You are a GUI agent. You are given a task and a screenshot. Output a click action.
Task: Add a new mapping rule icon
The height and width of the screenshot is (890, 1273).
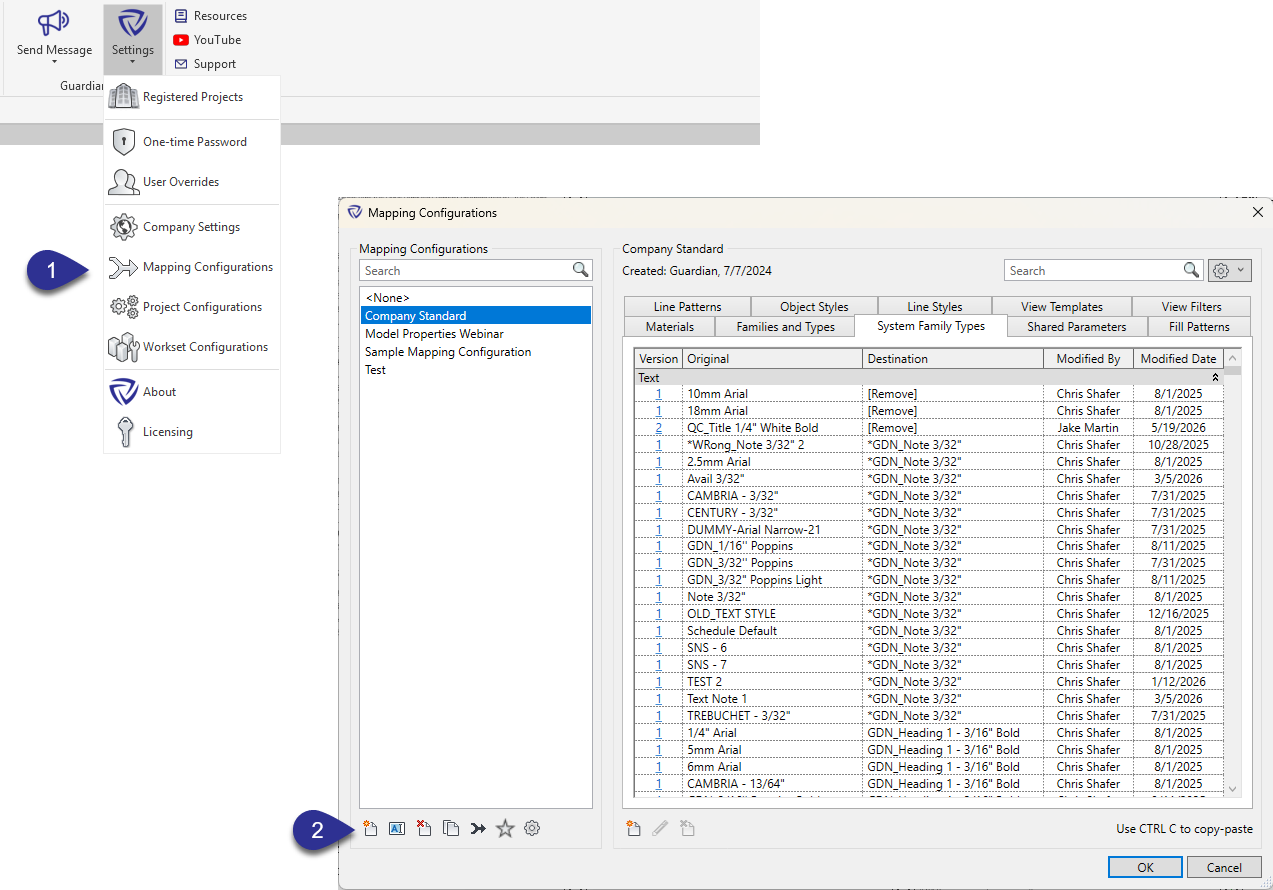pos(633,828)
